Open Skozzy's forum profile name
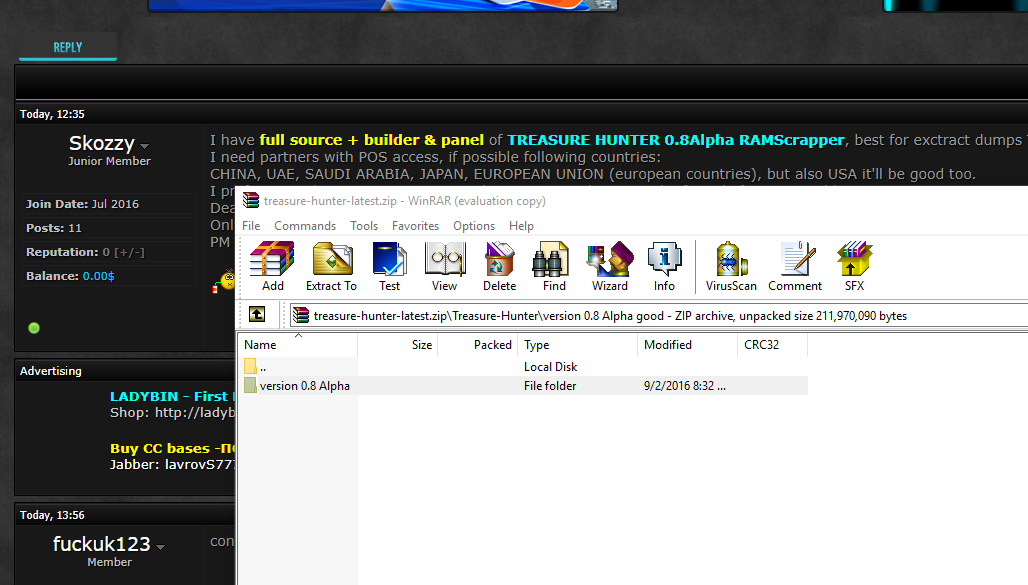Viewport: 1028px width, 585px height. [x=102, y=142]
